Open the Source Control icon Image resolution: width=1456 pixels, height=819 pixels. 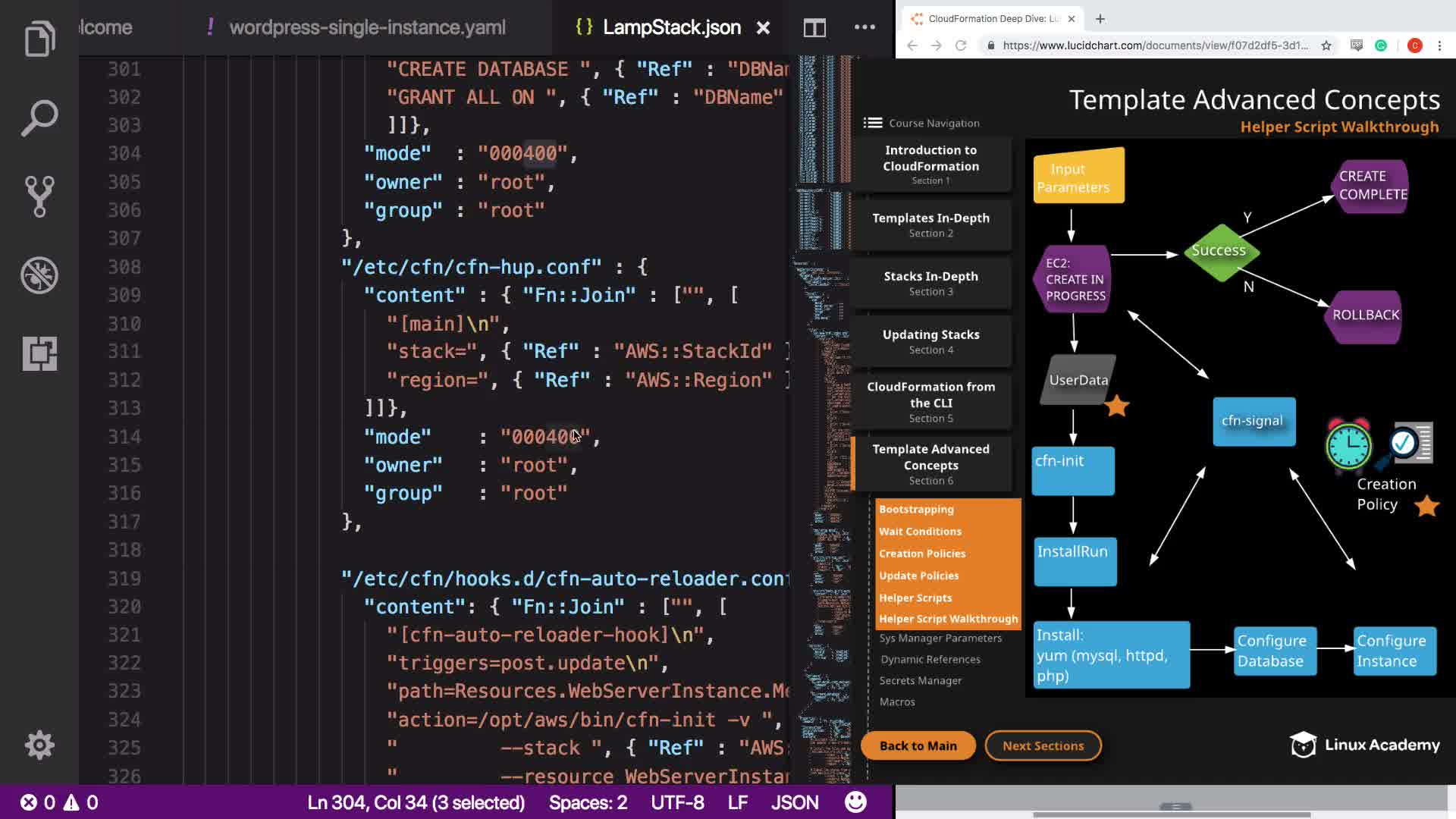point(39,196)
